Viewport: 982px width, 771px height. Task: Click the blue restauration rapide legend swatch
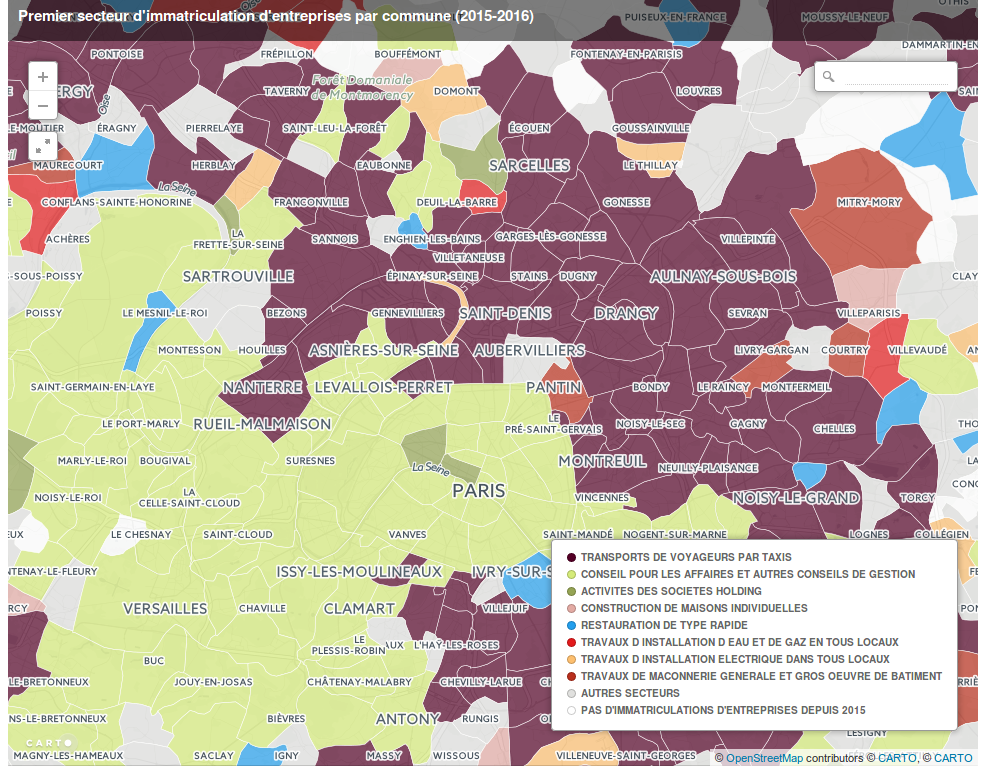tap(571, 625)
